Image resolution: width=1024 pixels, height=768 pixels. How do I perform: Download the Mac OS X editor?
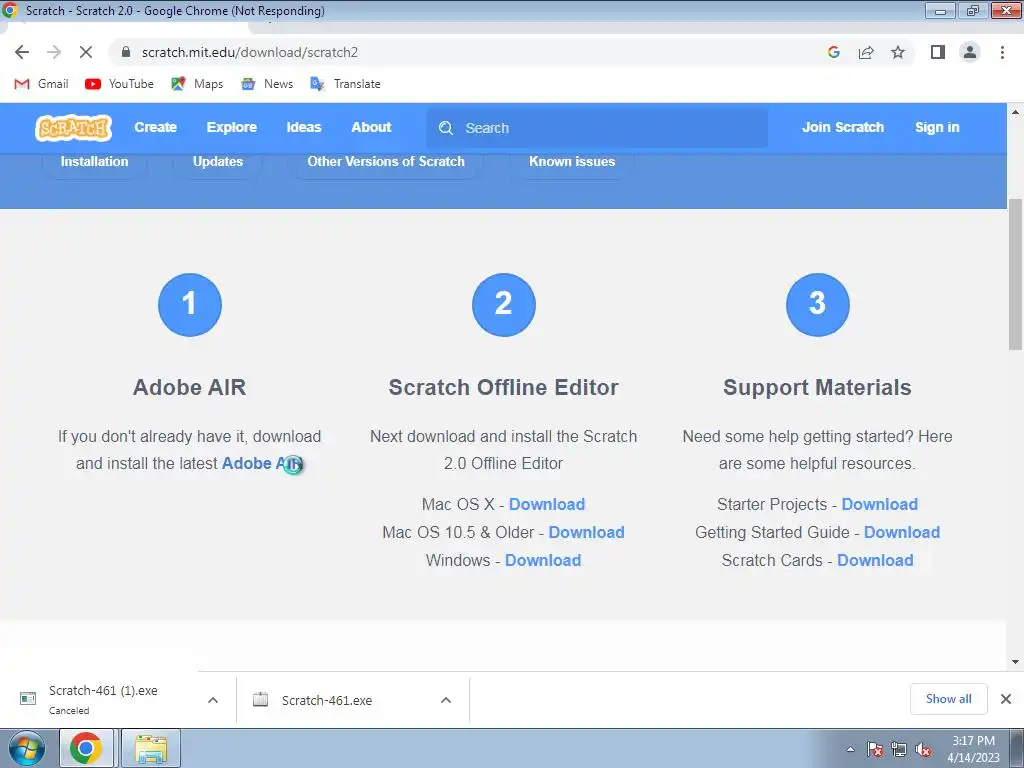pyautogui.click(x=547, y=504)
